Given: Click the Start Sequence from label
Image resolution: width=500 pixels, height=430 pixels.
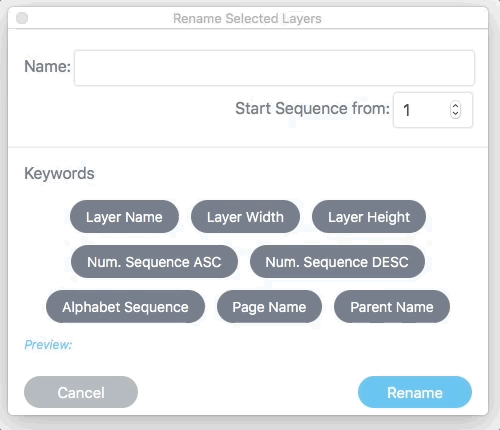Looking at the screenshot, I should pyautogui.click(x=312, y=108).
